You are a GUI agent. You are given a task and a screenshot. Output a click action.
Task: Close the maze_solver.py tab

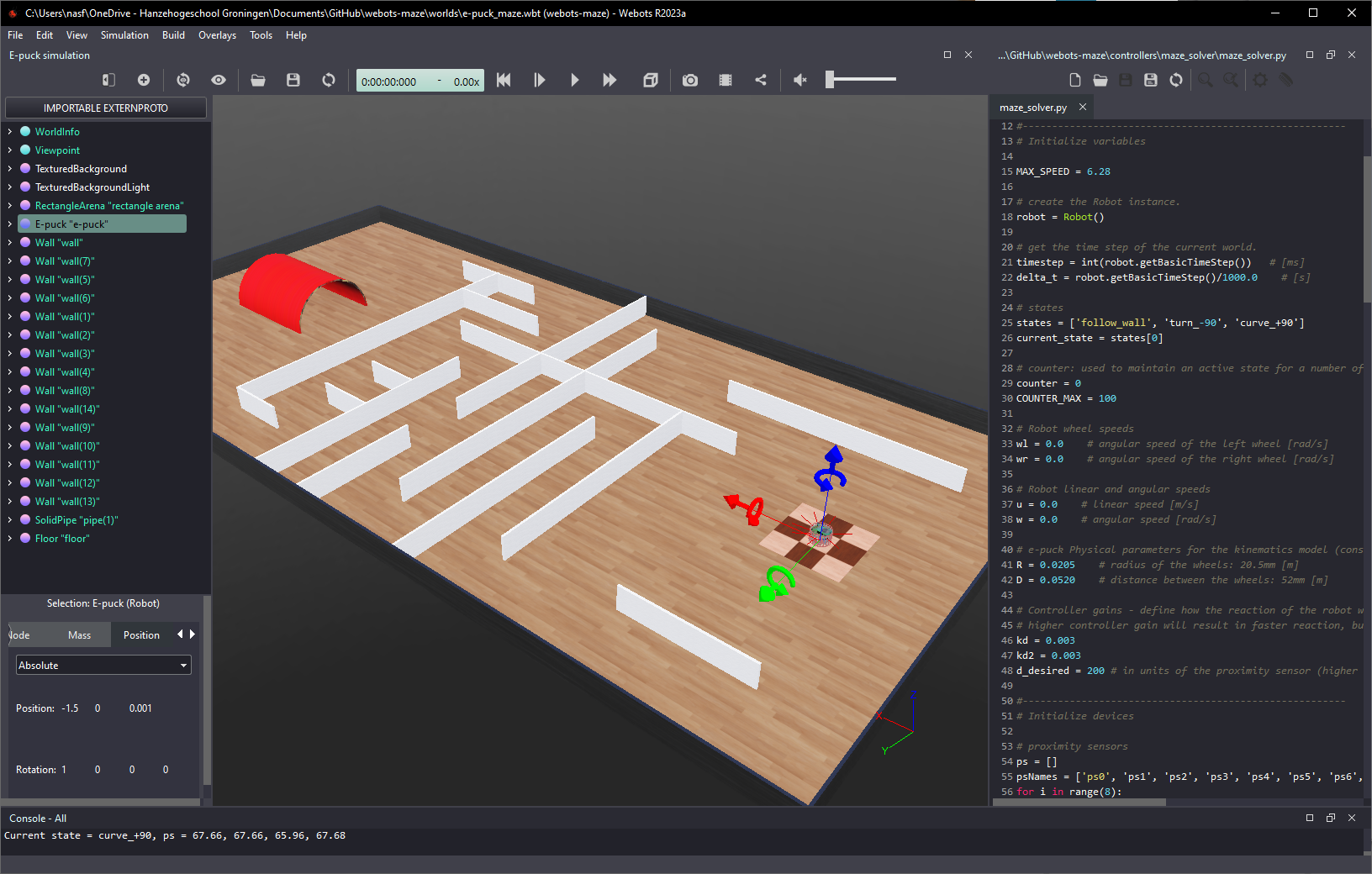click(x=1083, y=107)
